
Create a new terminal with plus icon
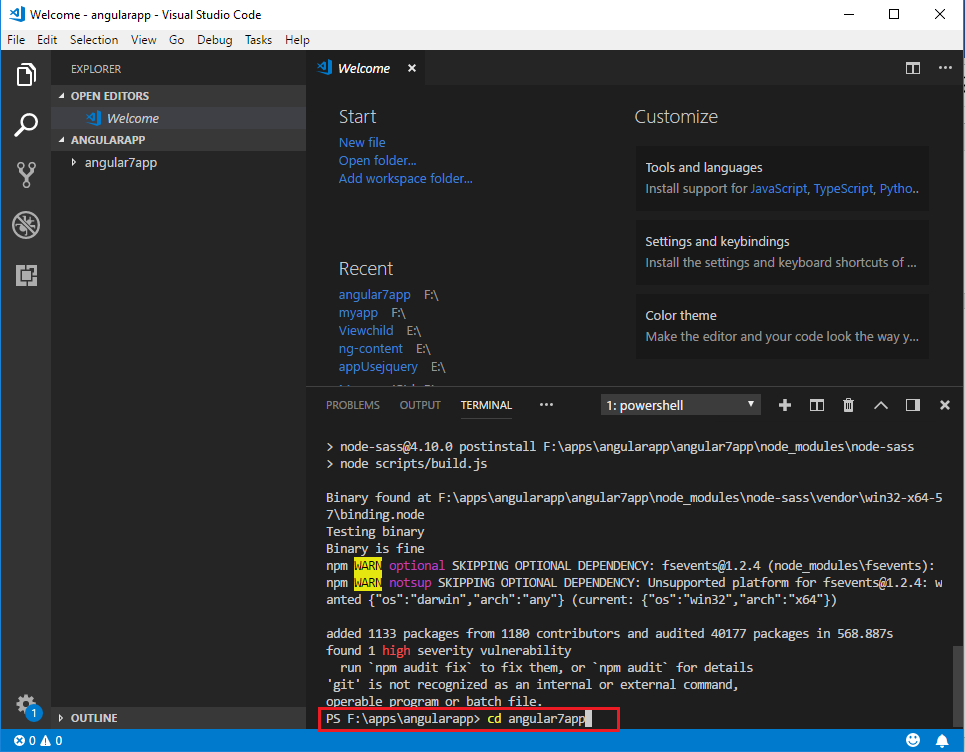pos(785,405)
